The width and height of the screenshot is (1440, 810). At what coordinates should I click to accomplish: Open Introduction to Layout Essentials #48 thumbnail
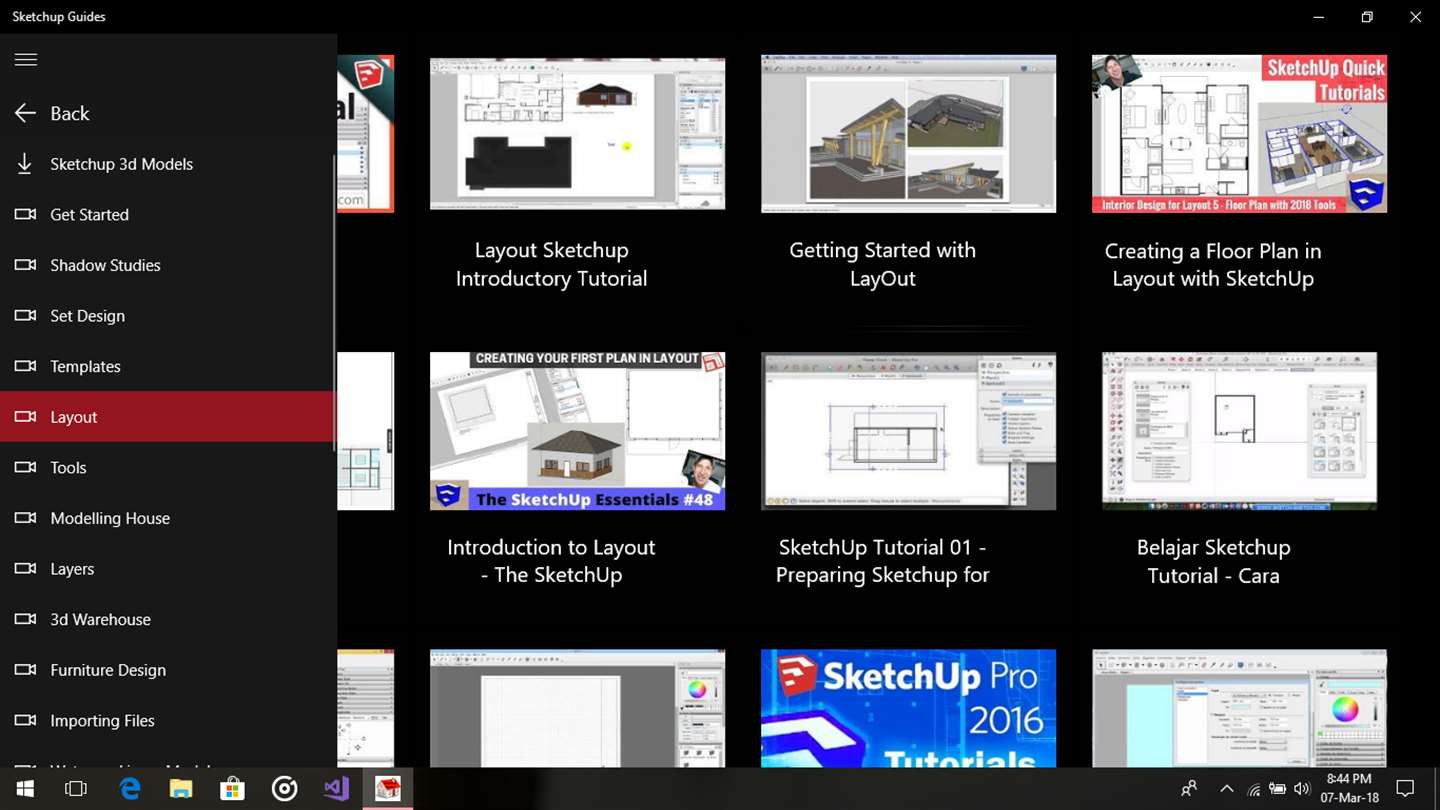click(x=577, y=430)
